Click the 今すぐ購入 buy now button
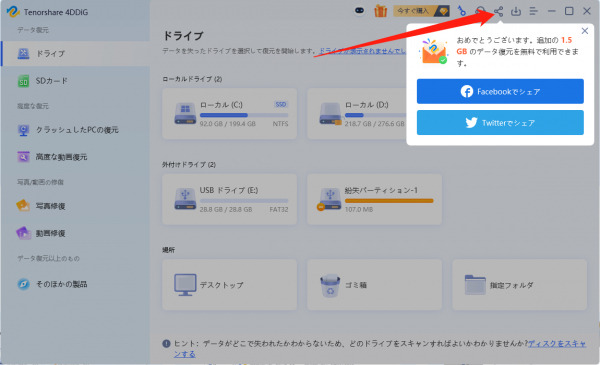The image size is (600, 365). [x=421, y=11]
